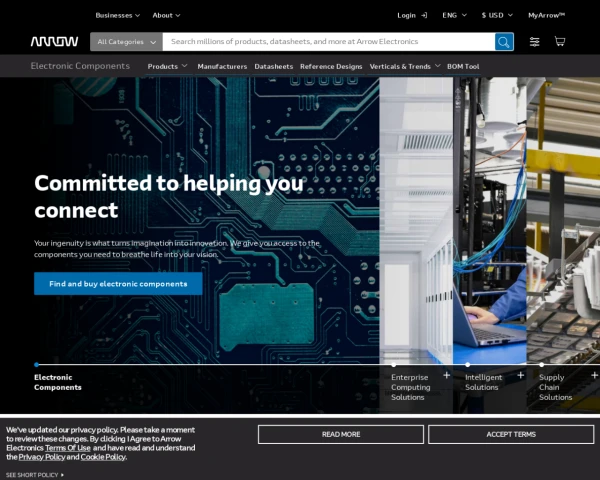Click Find and buy electronic components button
This screenshot has height=480, width=600.
click(118, 284)
